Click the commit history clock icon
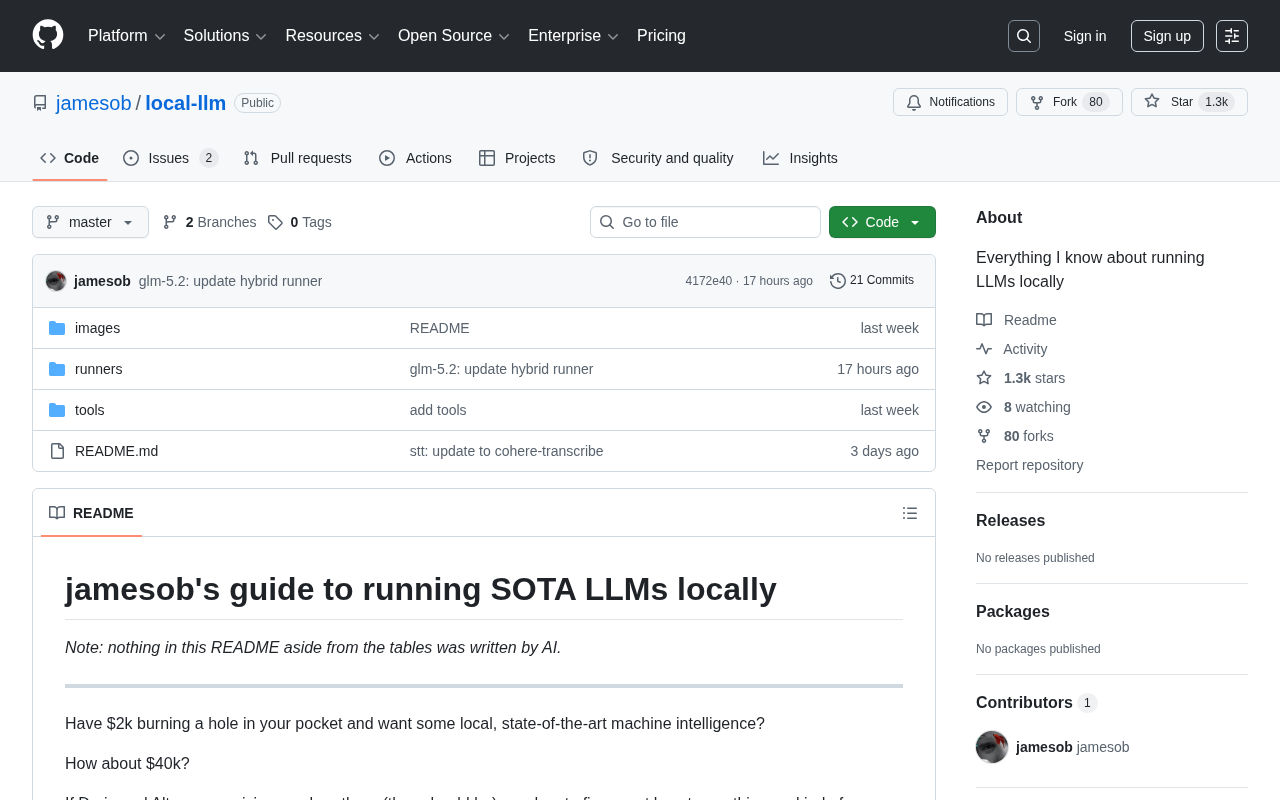Viewport: 1280px width, 800px height. coord(838,281)
